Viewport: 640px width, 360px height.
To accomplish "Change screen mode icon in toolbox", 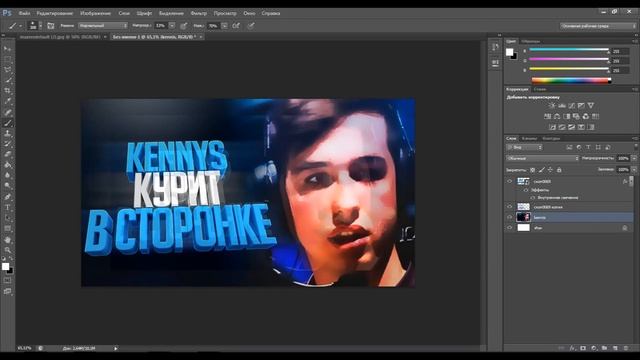I will (x=8, y=291).
